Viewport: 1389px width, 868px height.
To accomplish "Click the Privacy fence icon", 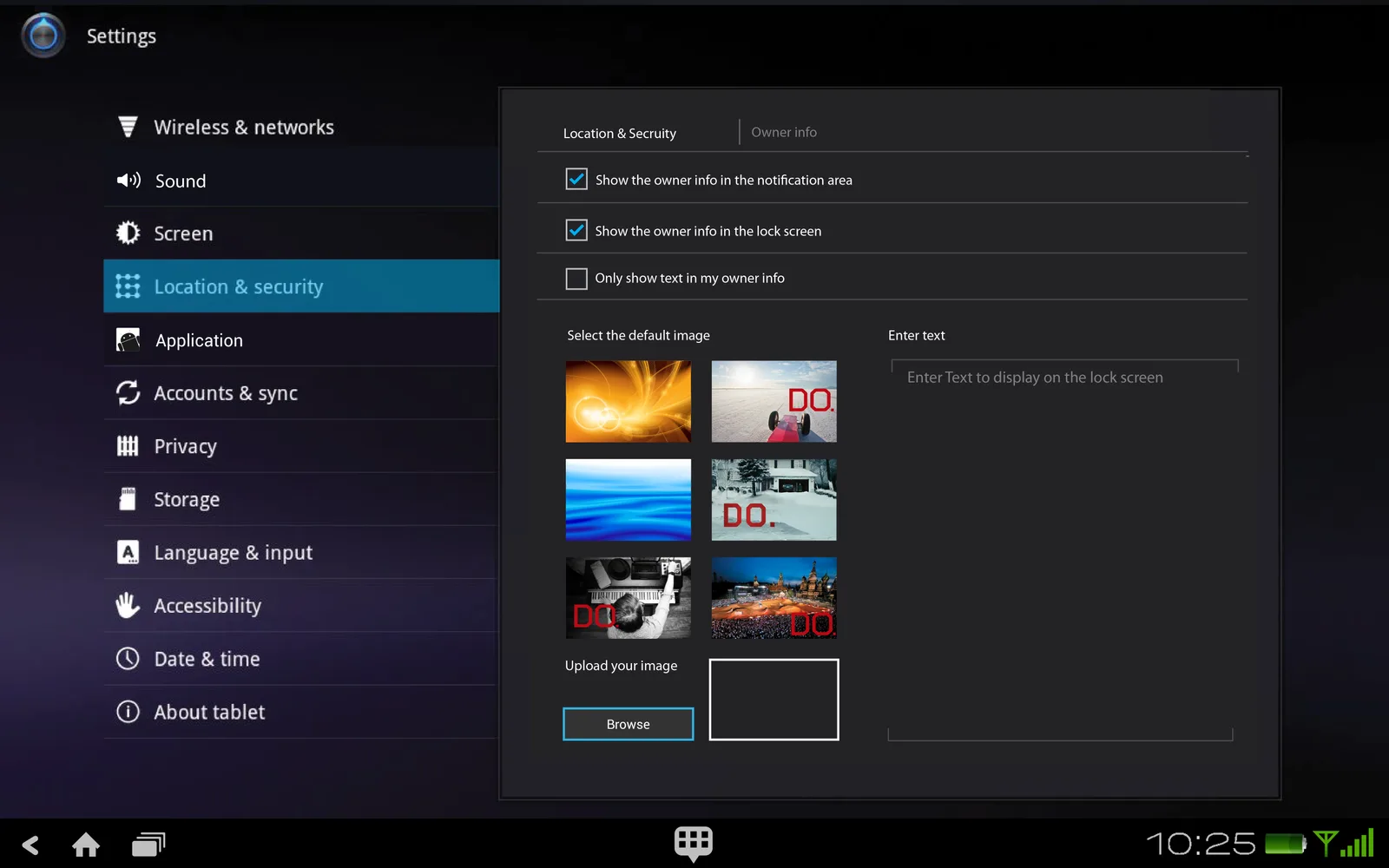I will click(x=128, y=446).
